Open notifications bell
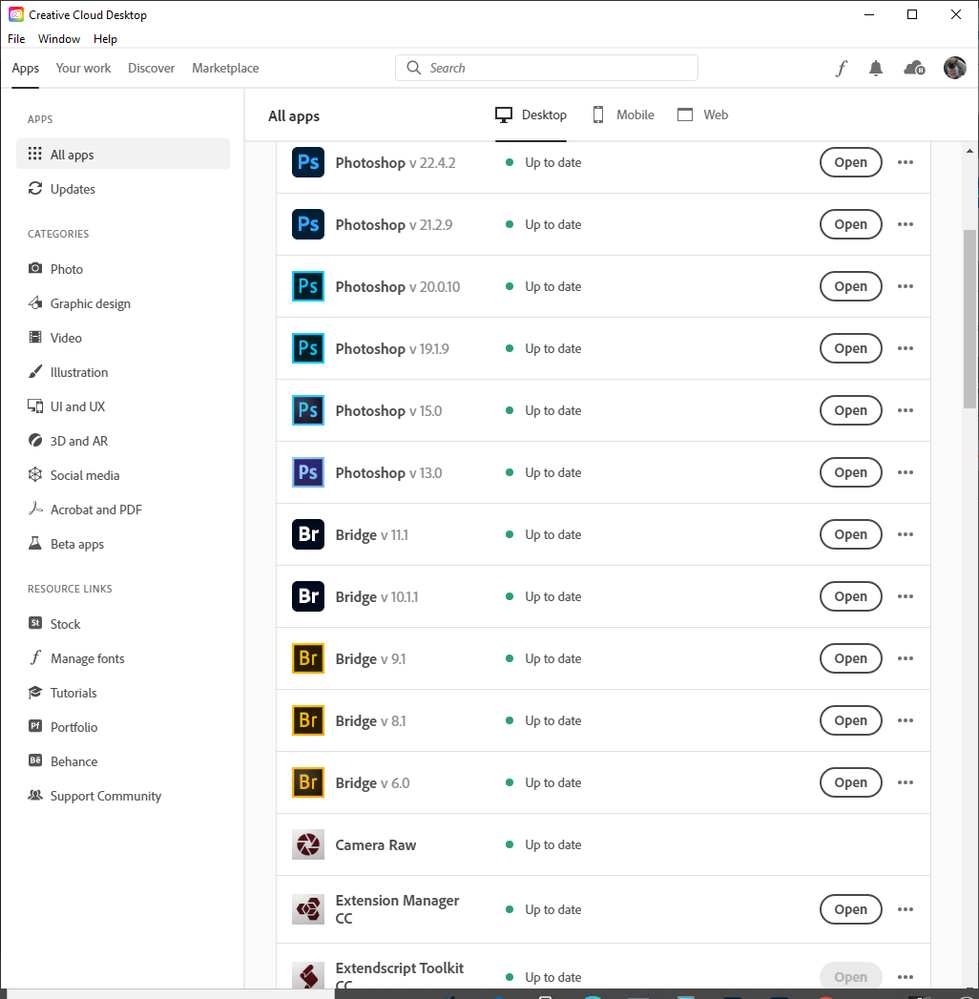Screen dimensions: 979x999 pos(876,68)
